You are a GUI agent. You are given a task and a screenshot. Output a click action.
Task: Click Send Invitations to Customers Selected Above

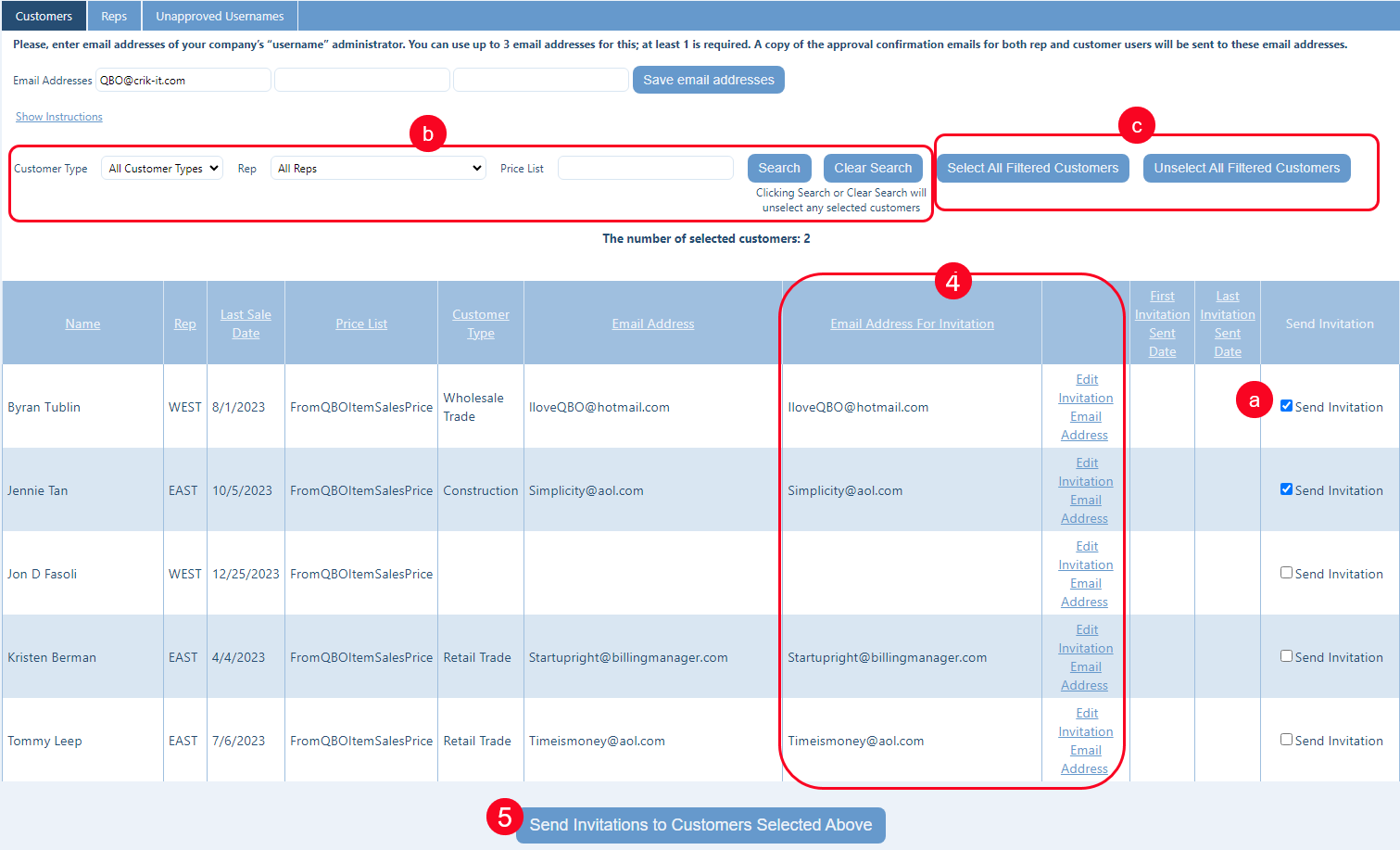[700, 825]
